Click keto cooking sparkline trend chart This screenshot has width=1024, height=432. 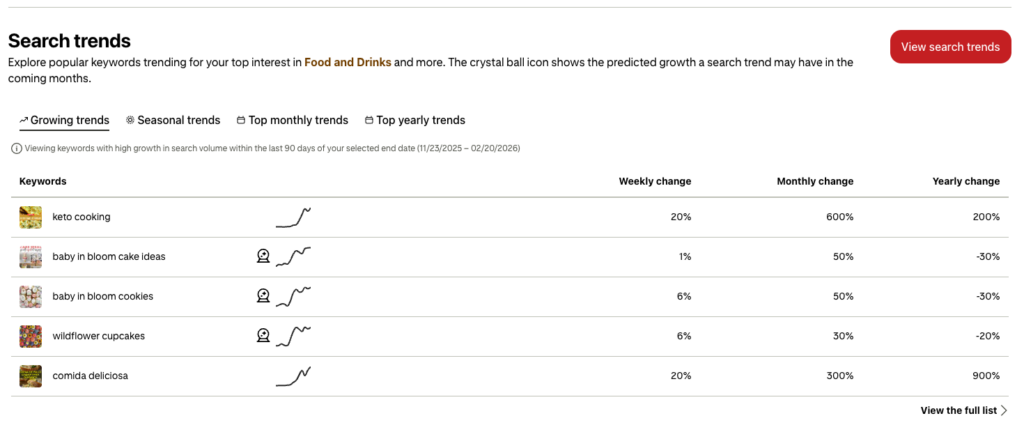[294, 217]
